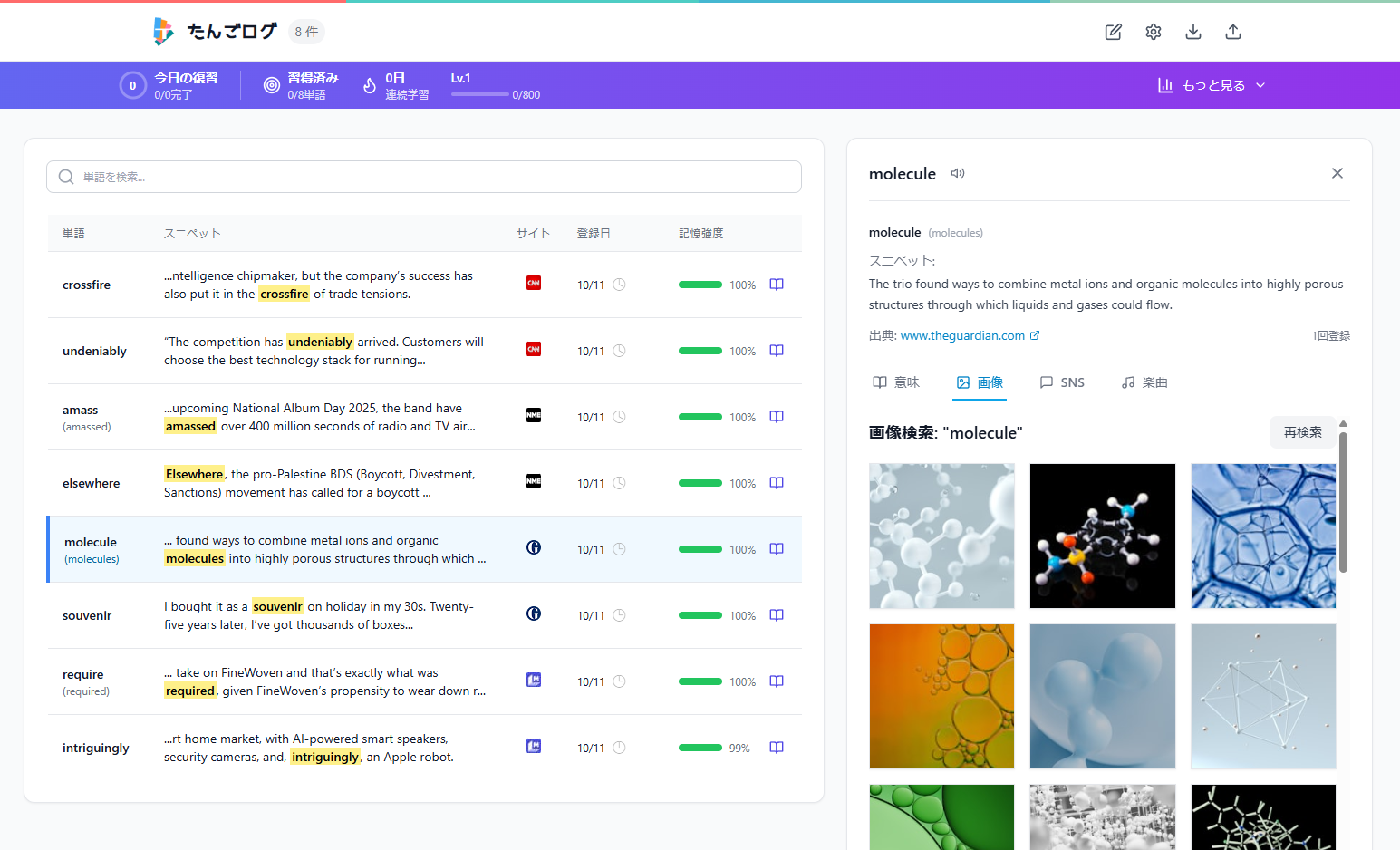Open book icon for crossfire row
Screen dimensions: 1400x850
(776, 285)
